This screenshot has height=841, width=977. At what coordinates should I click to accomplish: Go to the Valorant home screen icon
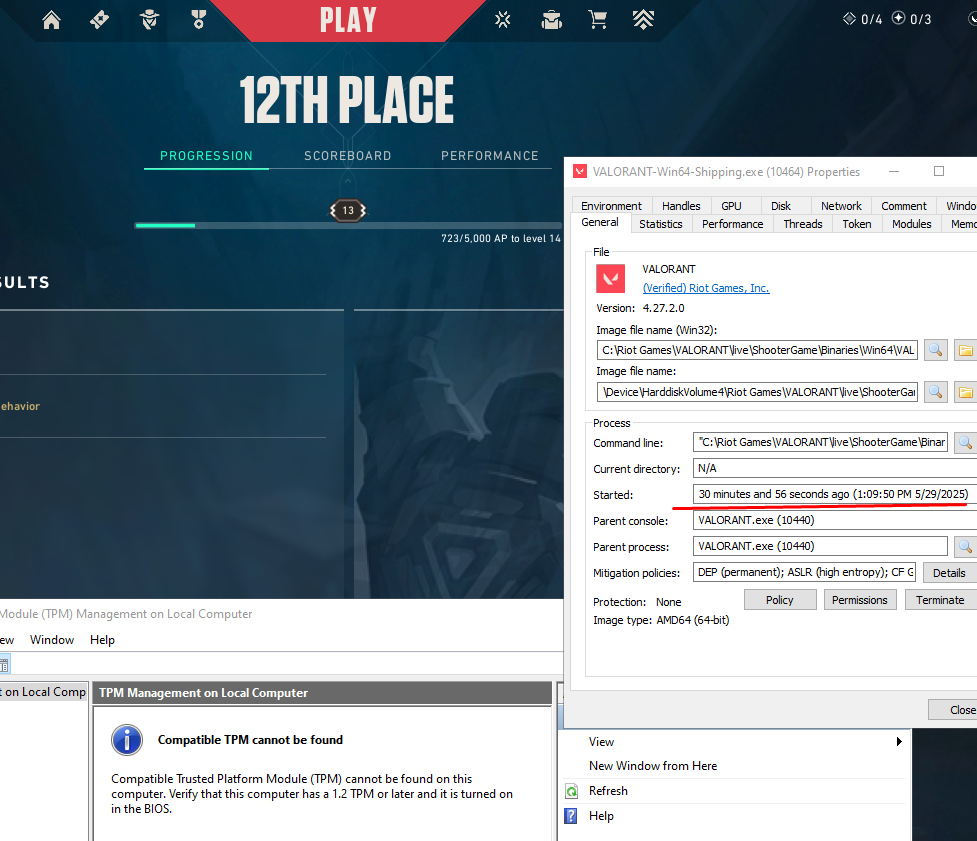coord(51,20)
